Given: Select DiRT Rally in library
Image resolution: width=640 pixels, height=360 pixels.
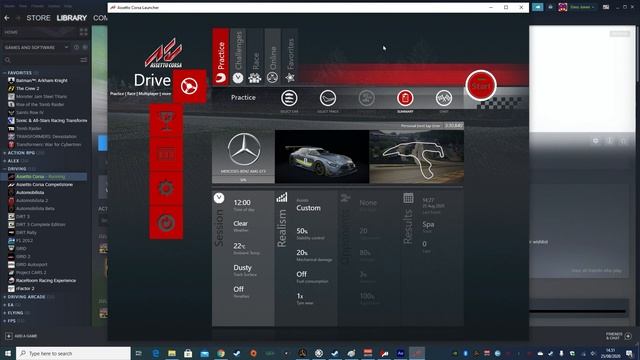Looking at the screenshot, I should pyautogui.click(x=26, y=232).
